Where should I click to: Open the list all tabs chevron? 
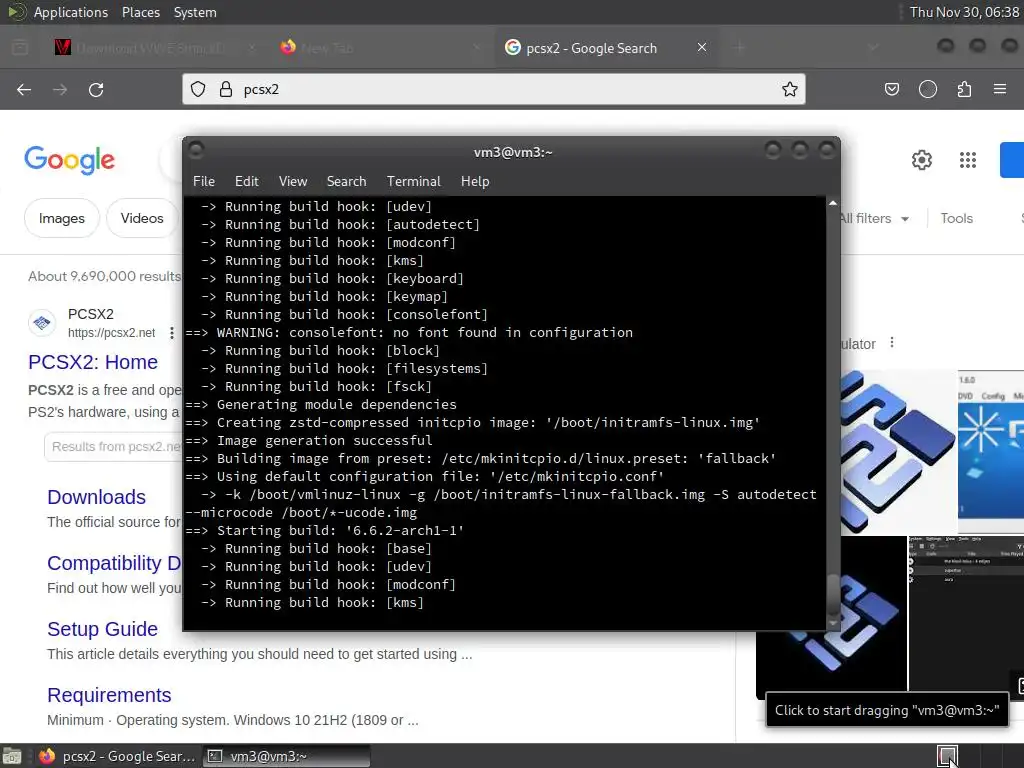[x=874, y=48]
